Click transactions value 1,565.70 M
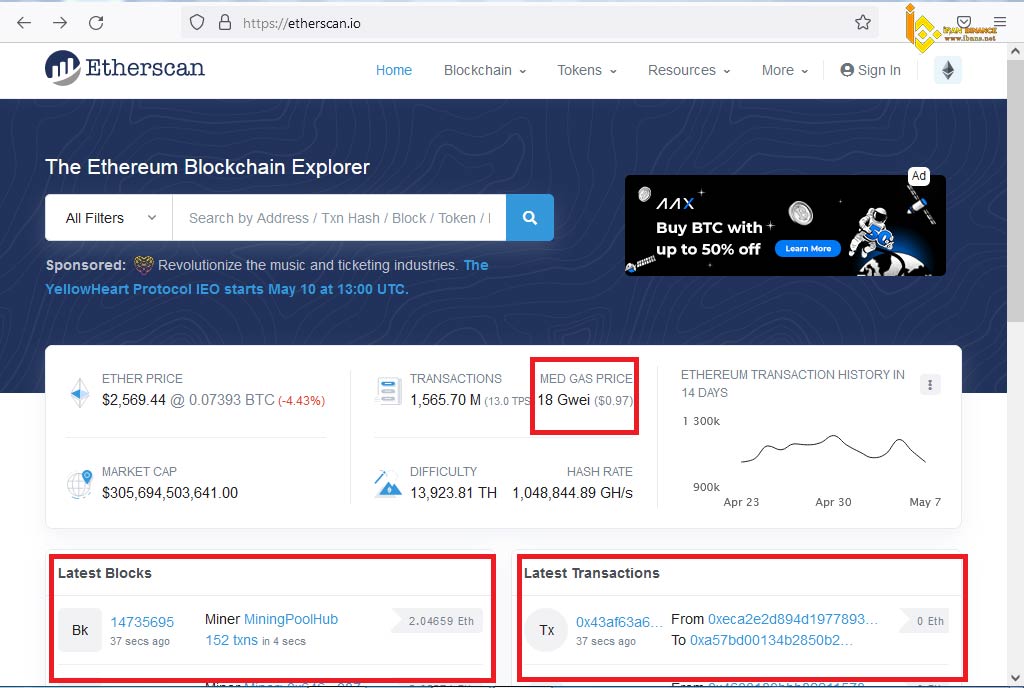1024x688 pixels. coord(445,400)
